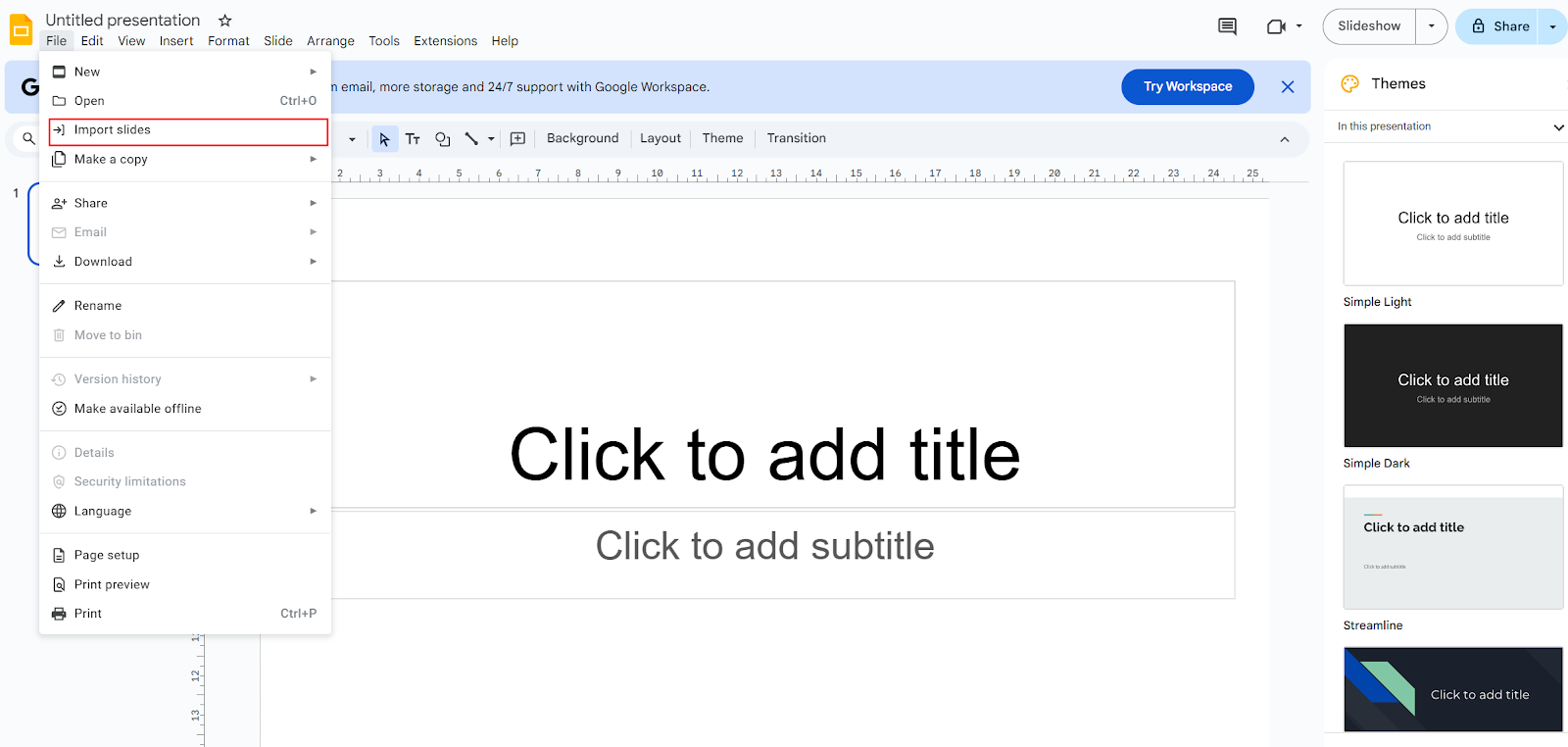Apply the Simple Dark theme
This screenshot has height=747, width=1568.
pos(1453,386)
